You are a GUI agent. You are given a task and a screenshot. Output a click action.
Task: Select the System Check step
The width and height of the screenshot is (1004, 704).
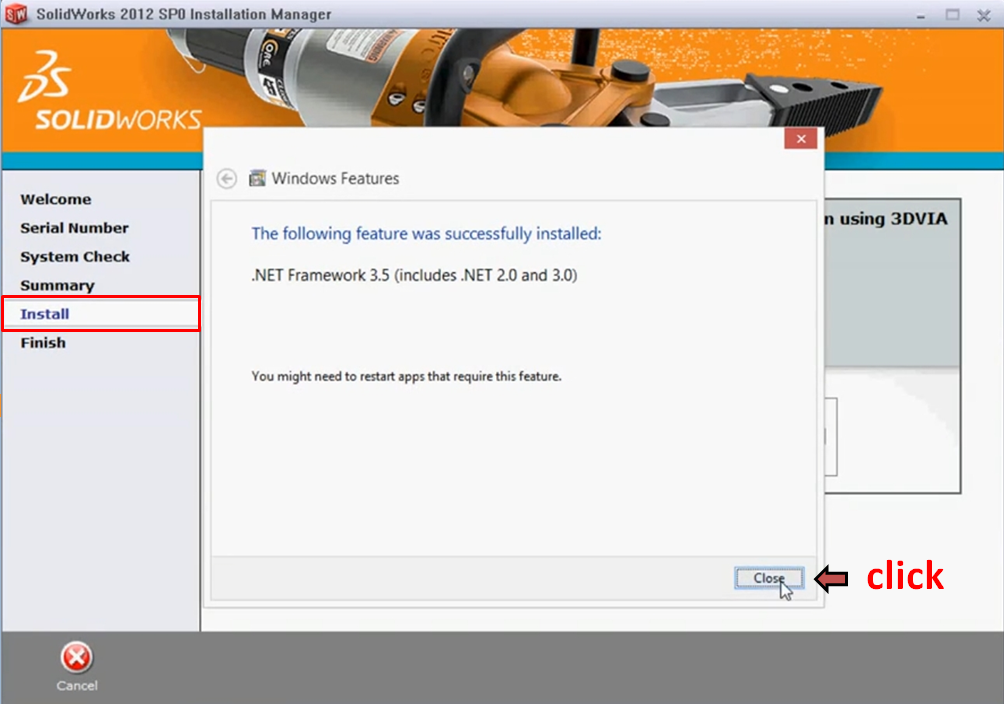coord(75,257)
